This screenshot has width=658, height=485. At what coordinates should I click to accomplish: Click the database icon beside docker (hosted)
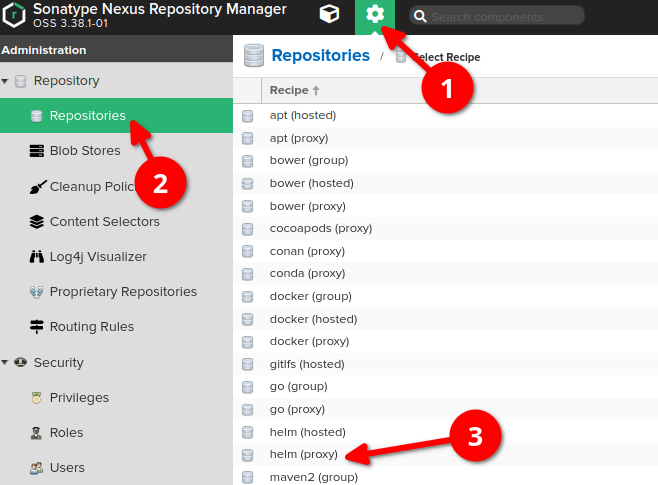(x=248, y=319)
